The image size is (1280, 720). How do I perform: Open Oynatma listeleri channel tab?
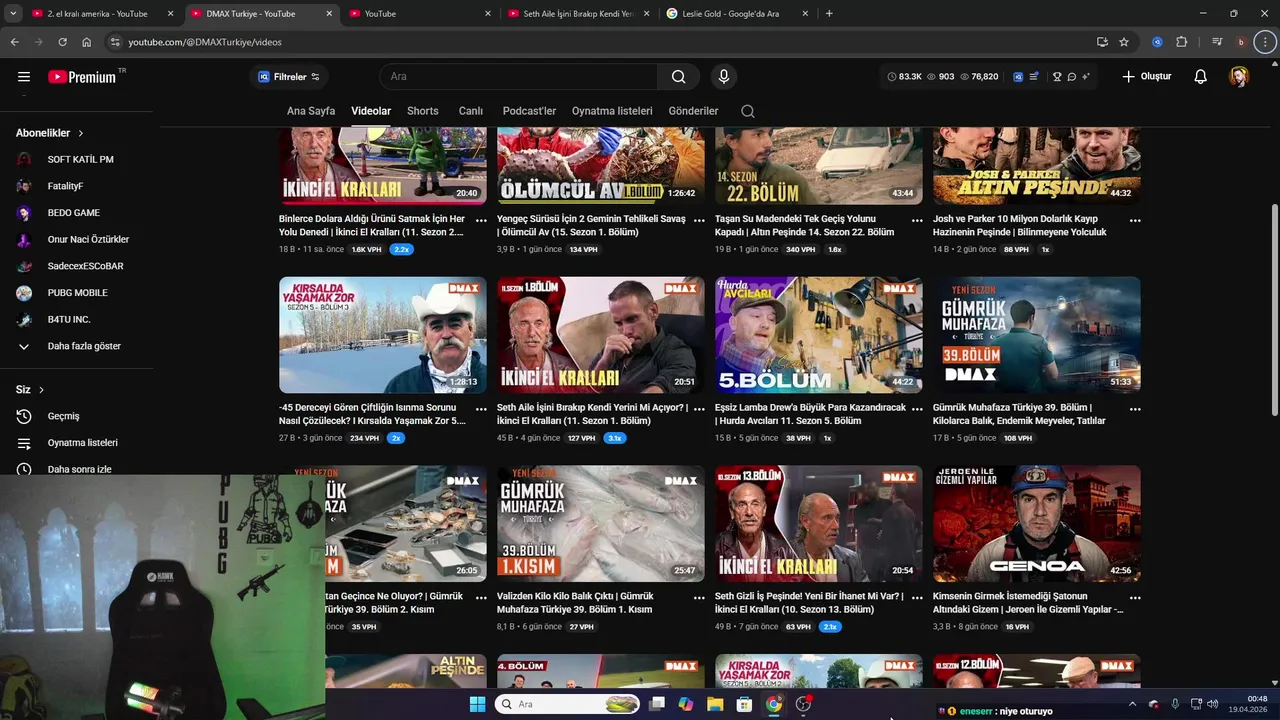[x=612, y=111]
